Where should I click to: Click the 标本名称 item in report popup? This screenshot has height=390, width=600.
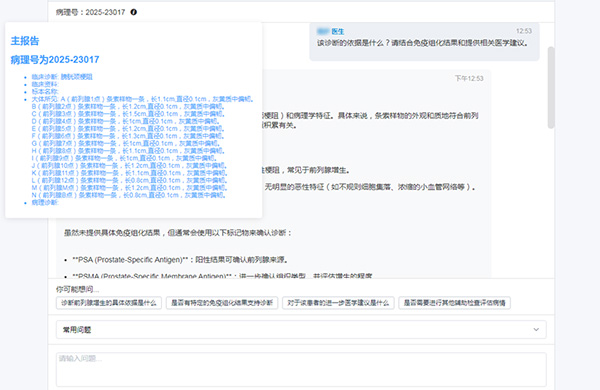click(x=45, y=91)
